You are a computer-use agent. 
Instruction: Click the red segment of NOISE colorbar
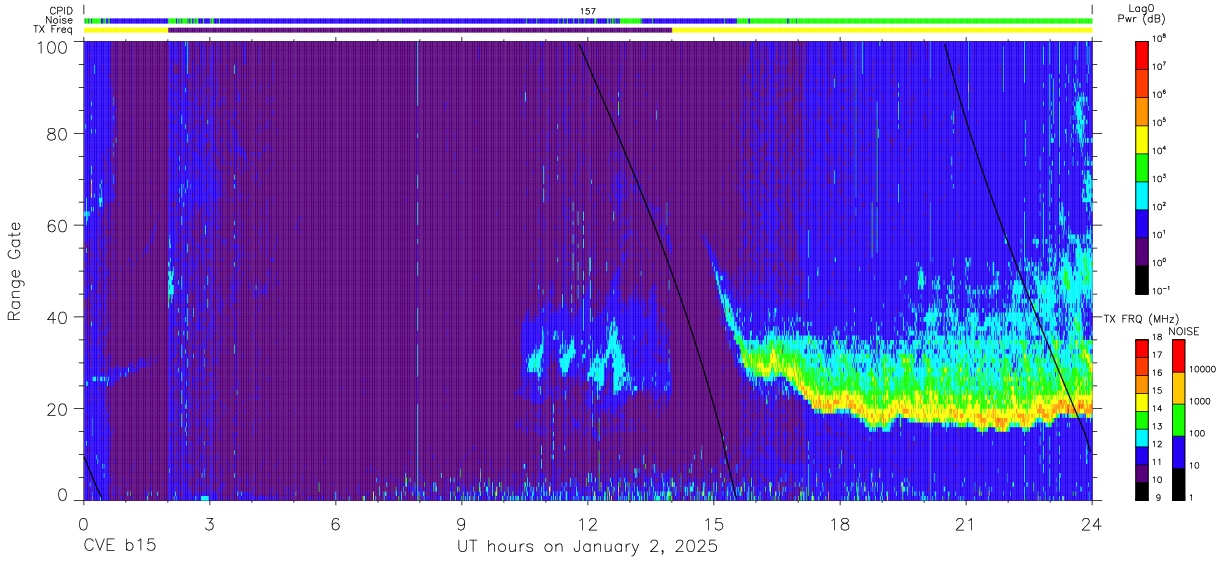(1179, 356)
